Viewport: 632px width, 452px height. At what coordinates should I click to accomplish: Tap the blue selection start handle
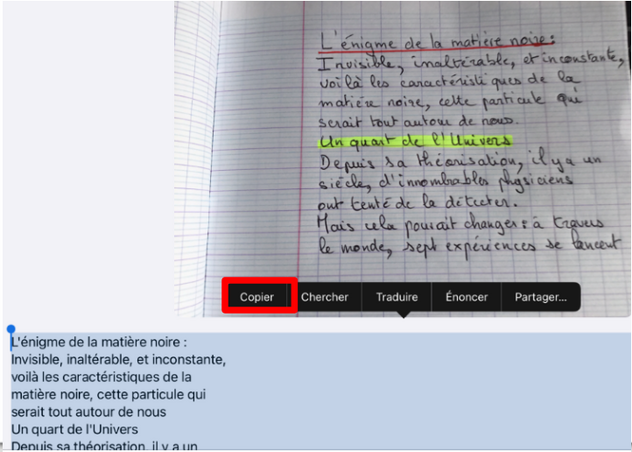coord(11,330)
